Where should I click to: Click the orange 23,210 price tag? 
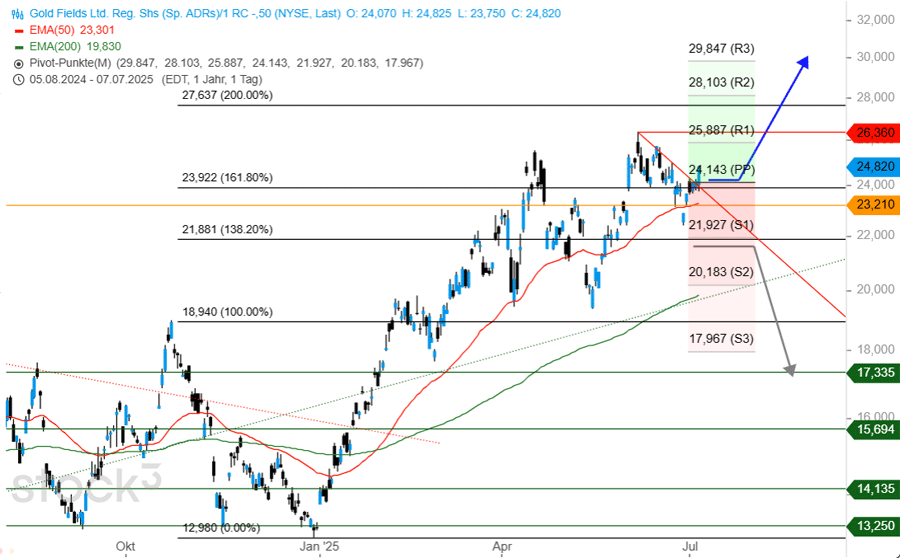(x=873, y=204)
